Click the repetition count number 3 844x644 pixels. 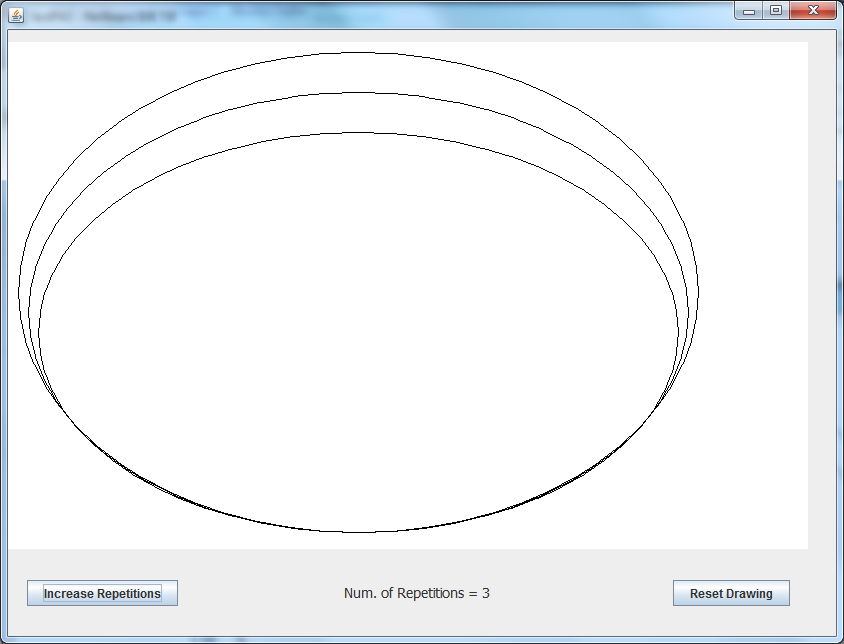click(486, 593)
